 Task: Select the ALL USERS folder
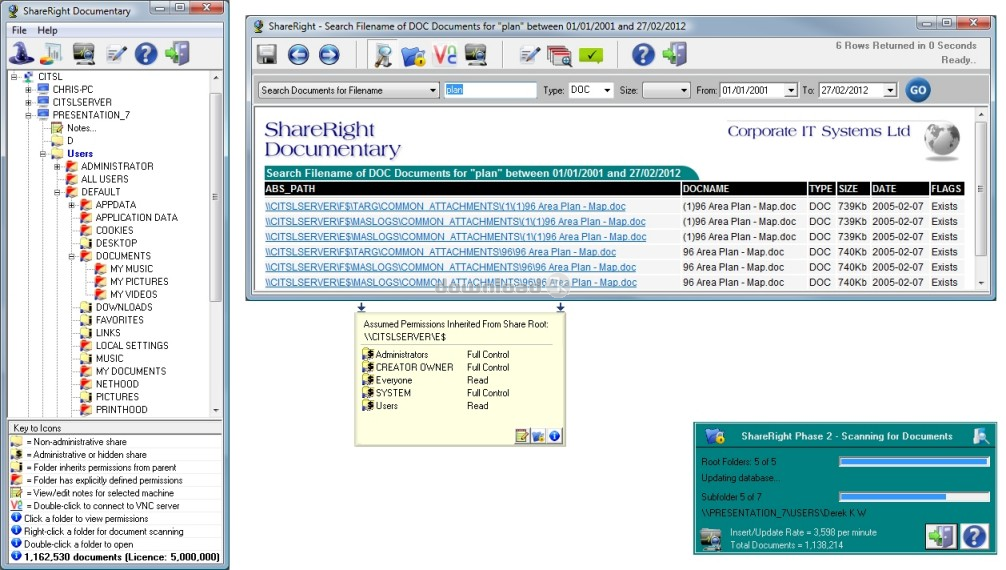tap(105, 180)
